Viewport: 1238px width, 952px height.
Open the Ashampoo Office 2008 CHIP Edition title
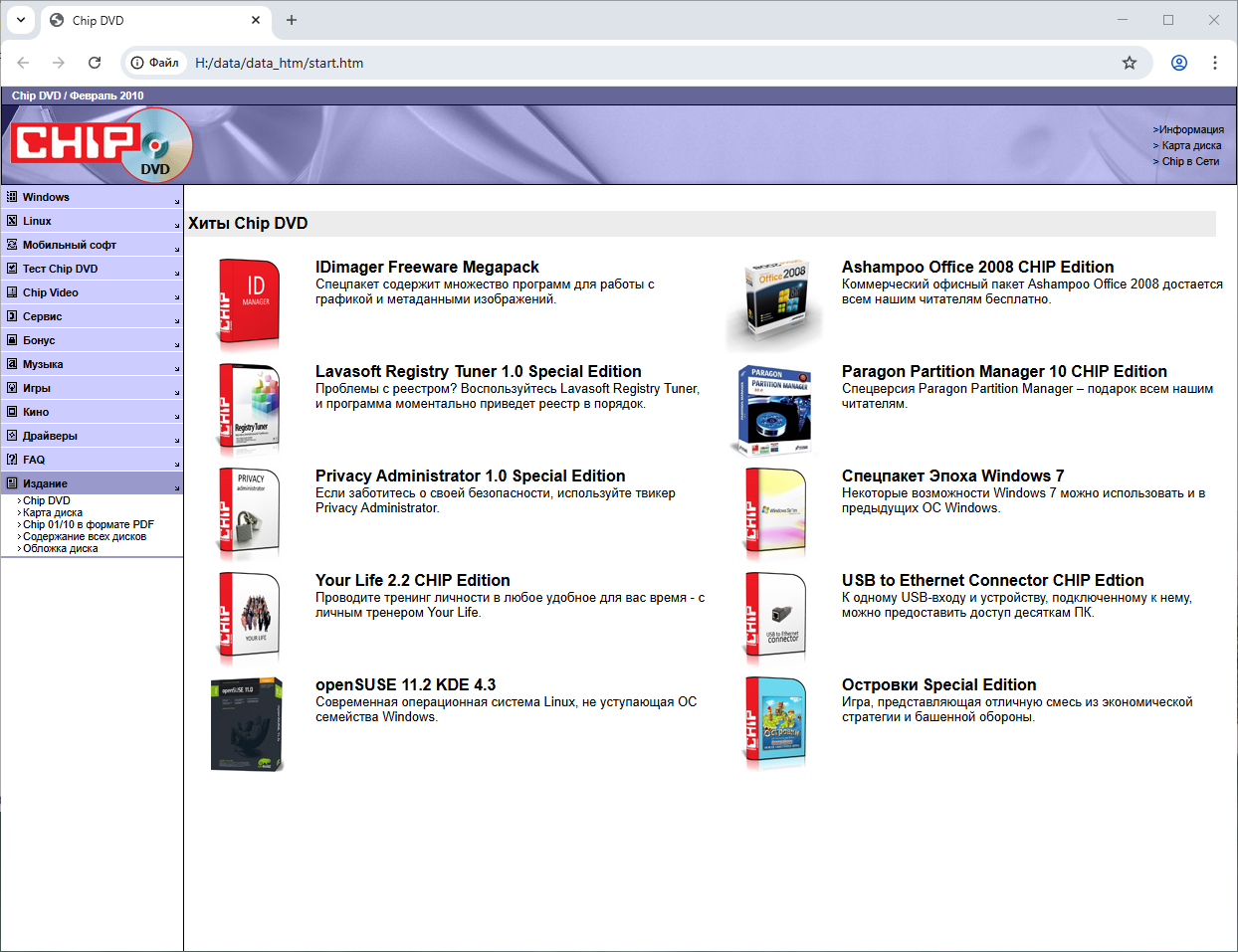tap(978, 267)
